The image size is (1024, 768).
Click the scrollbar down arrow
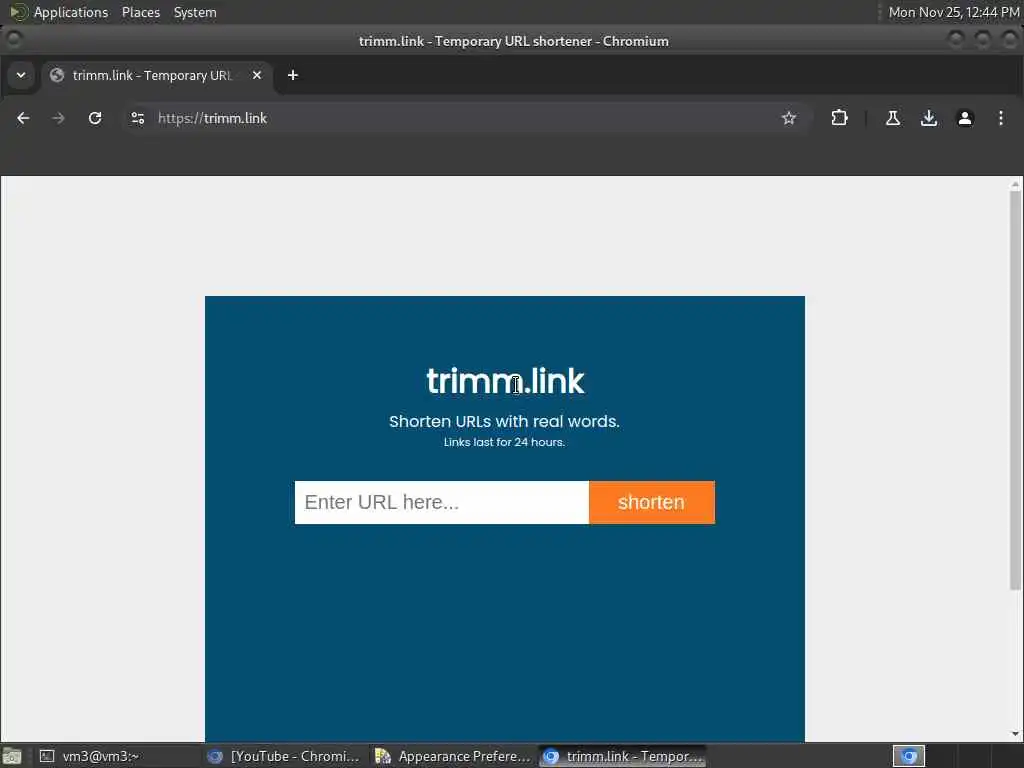(x=1015, y=734)
